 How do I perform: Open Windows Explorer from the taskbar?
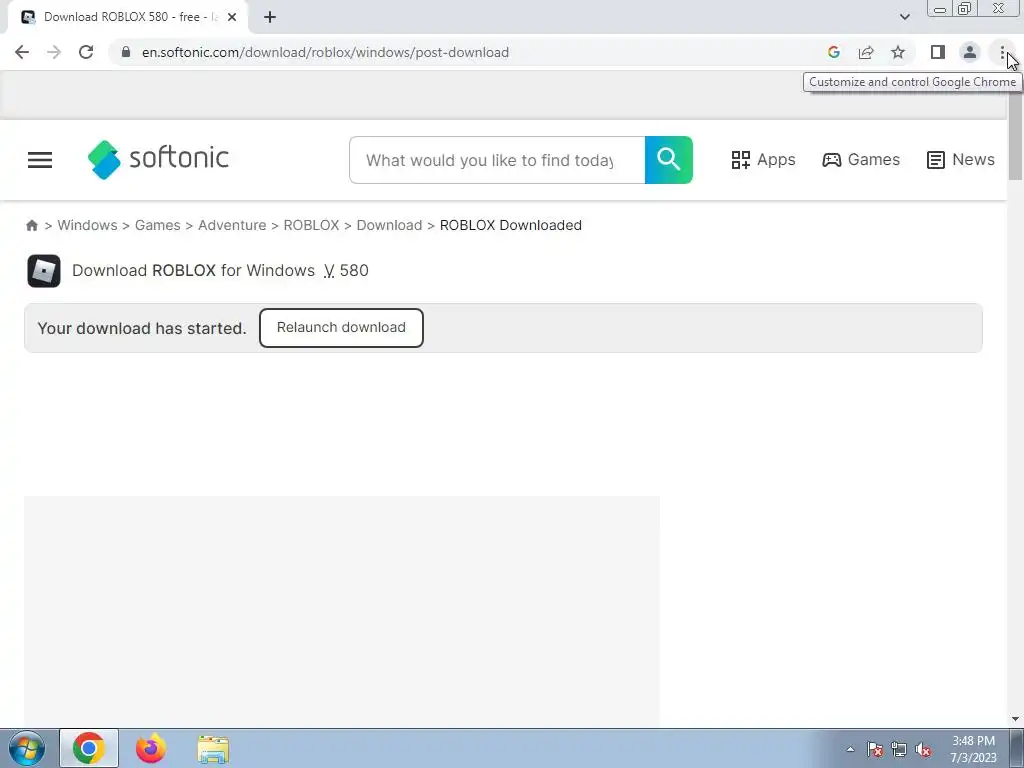click(213, 748)
